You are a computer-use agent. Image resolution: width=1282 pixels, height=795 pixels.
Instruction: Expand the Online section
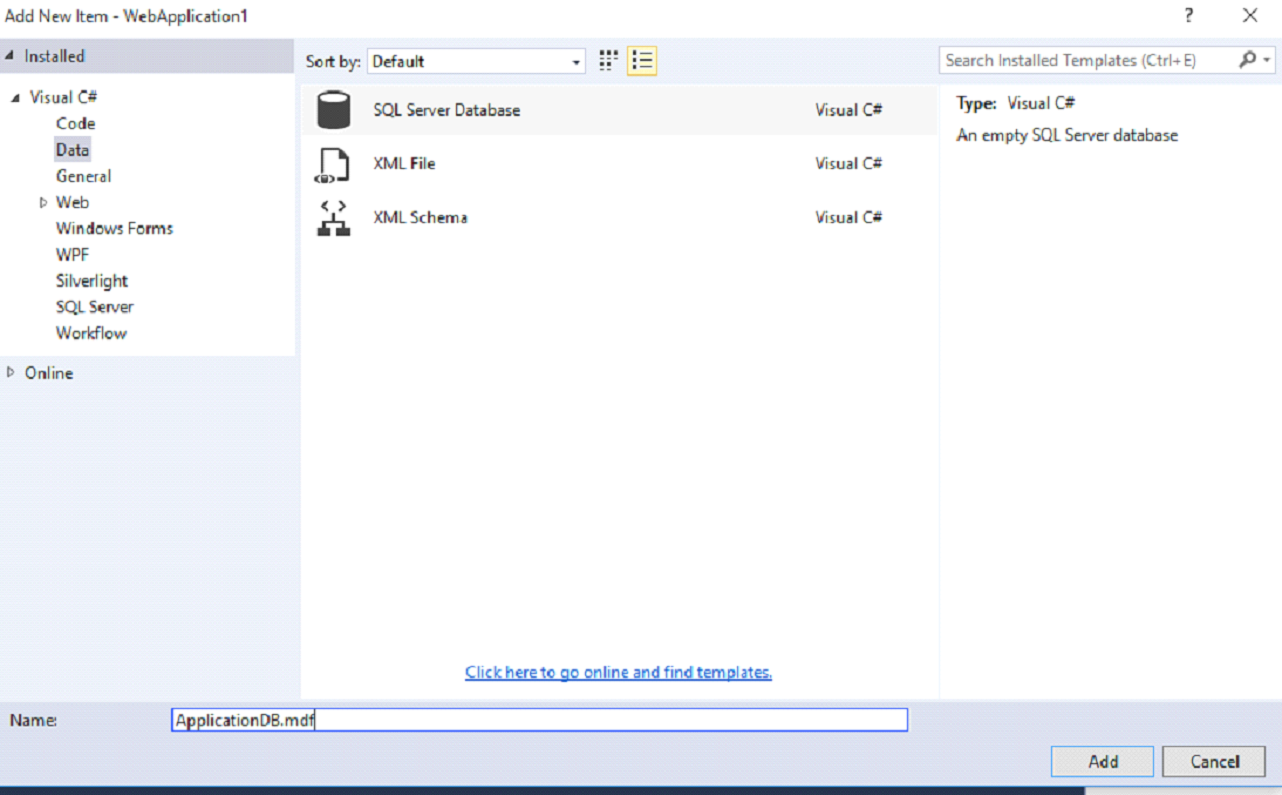coord(14,372)
